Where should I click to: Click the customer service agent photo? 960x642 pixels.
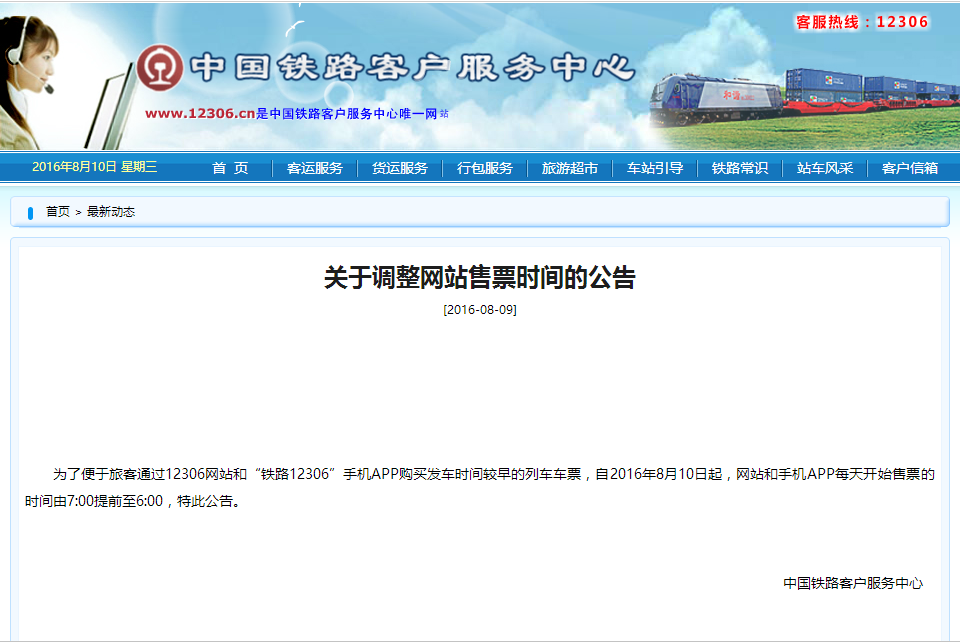[31, 81]
